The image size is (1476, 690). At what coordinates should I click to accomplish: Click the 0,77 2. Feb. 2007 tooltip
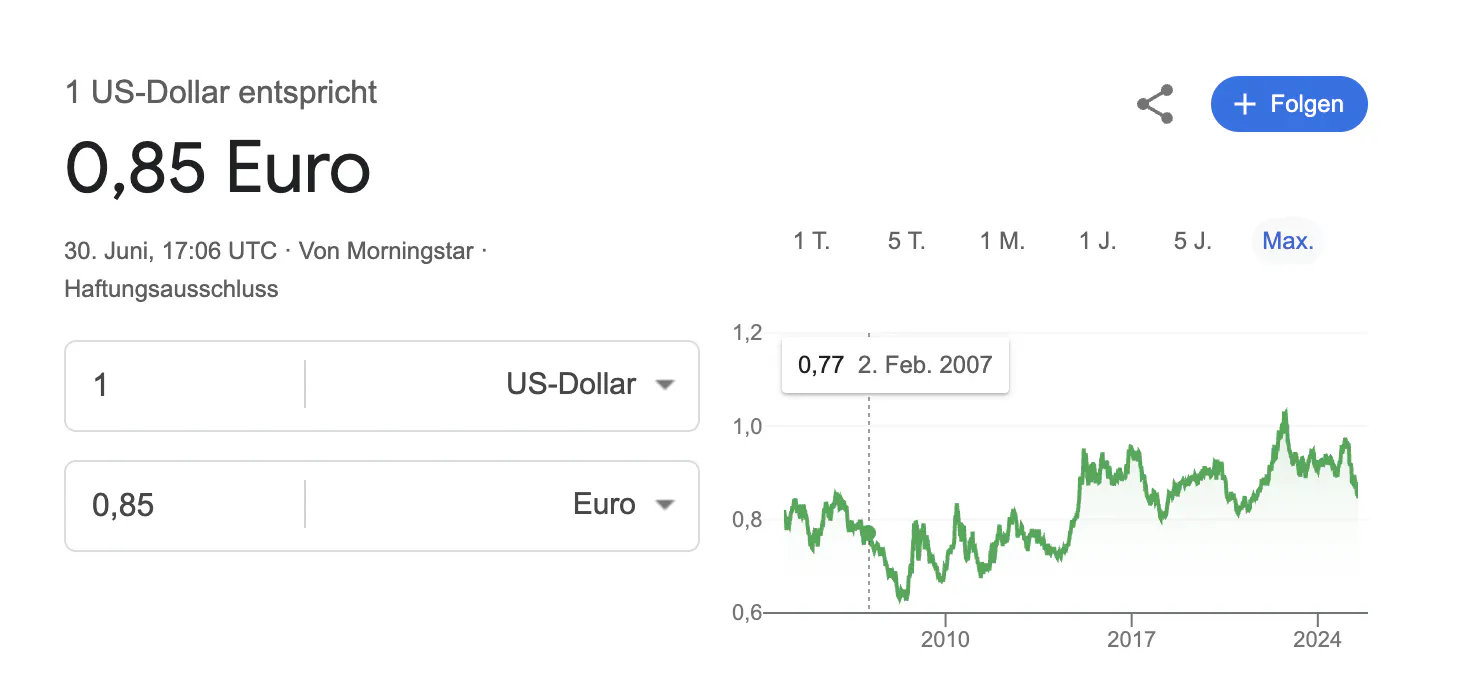click(895, 365)
